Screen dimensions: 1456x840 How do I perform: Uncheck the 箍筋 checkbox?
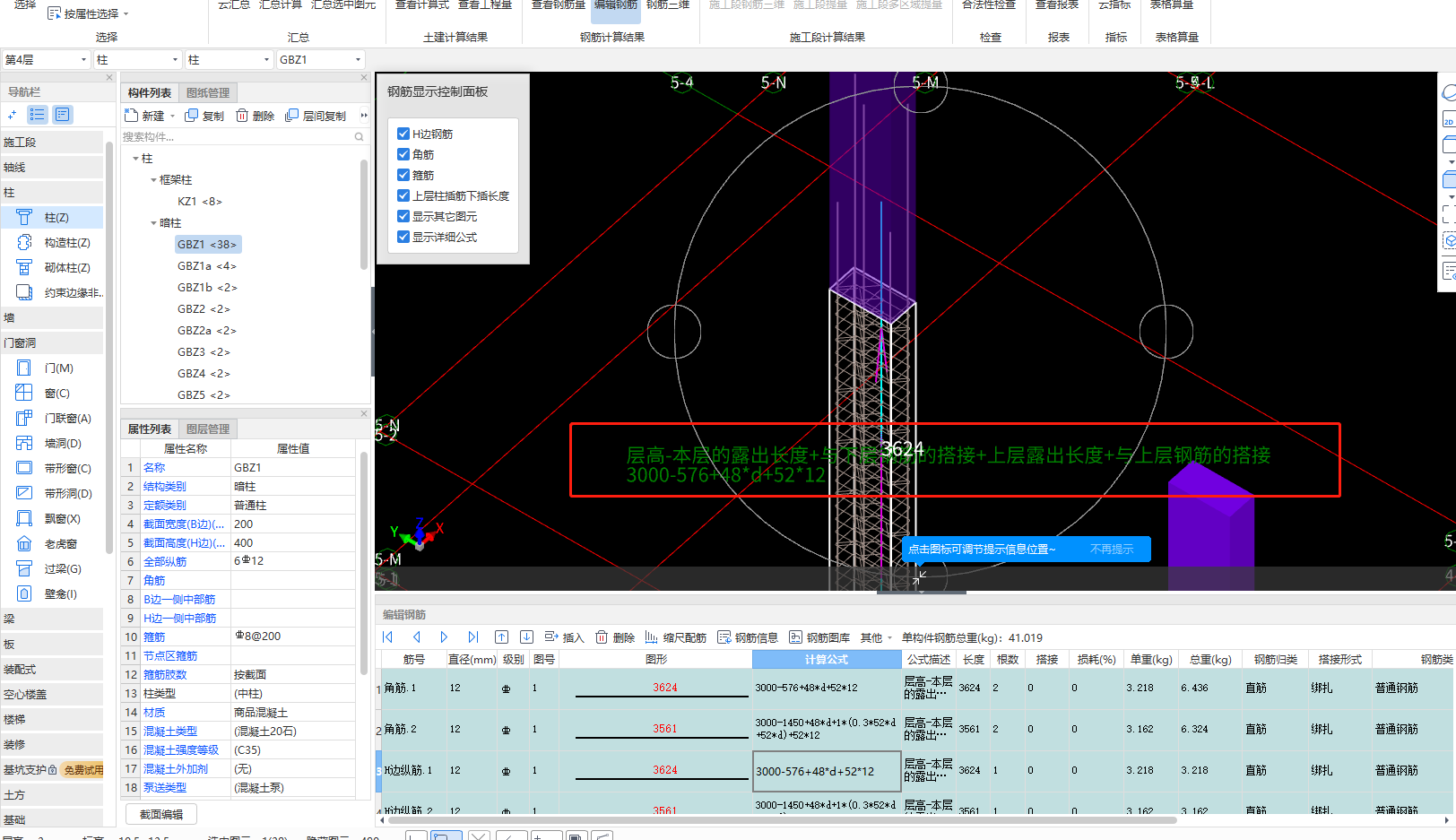tap(403, 175)
